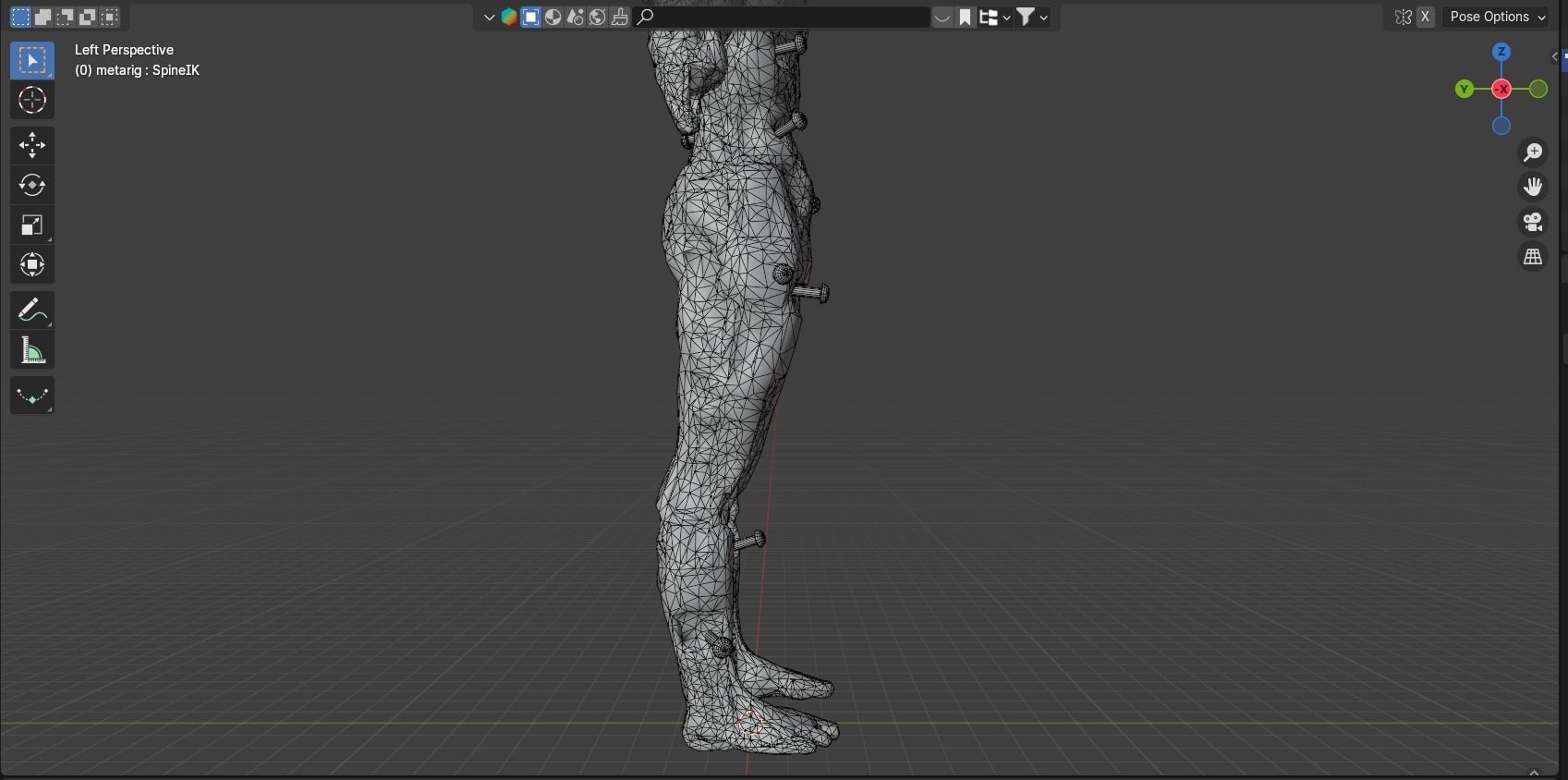Viewport: 1568px width, 780px height.
Task: Open the paintbrush Texture icon
Action: pos(619,17)
